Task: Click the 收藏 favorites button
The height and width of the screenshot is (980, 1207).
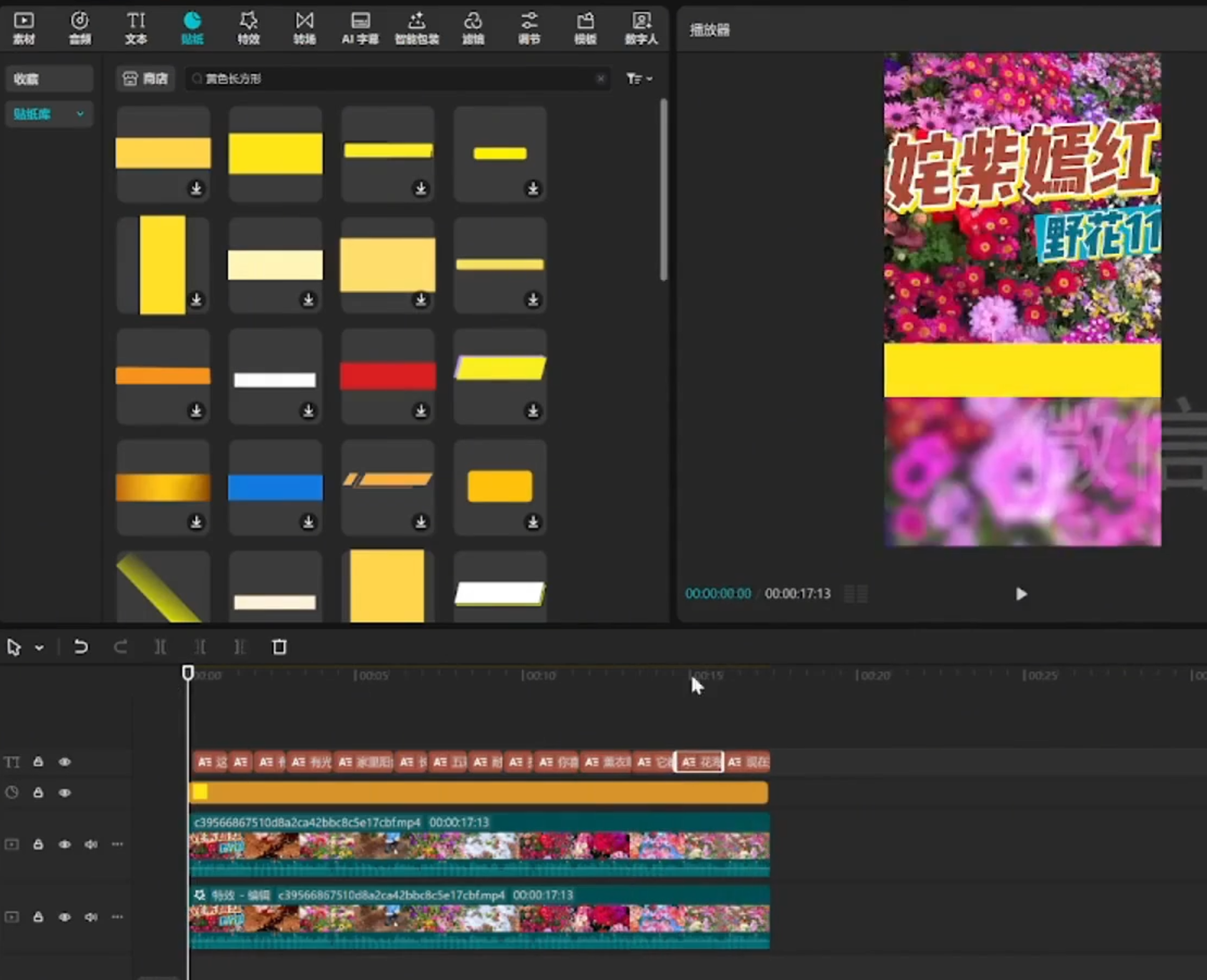Action: (x=49, y=79)
